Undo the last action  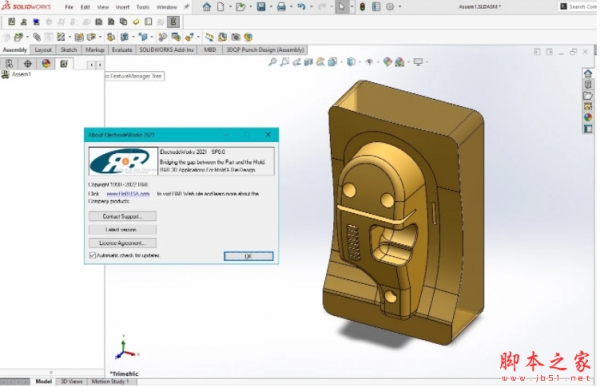point(302,7)
